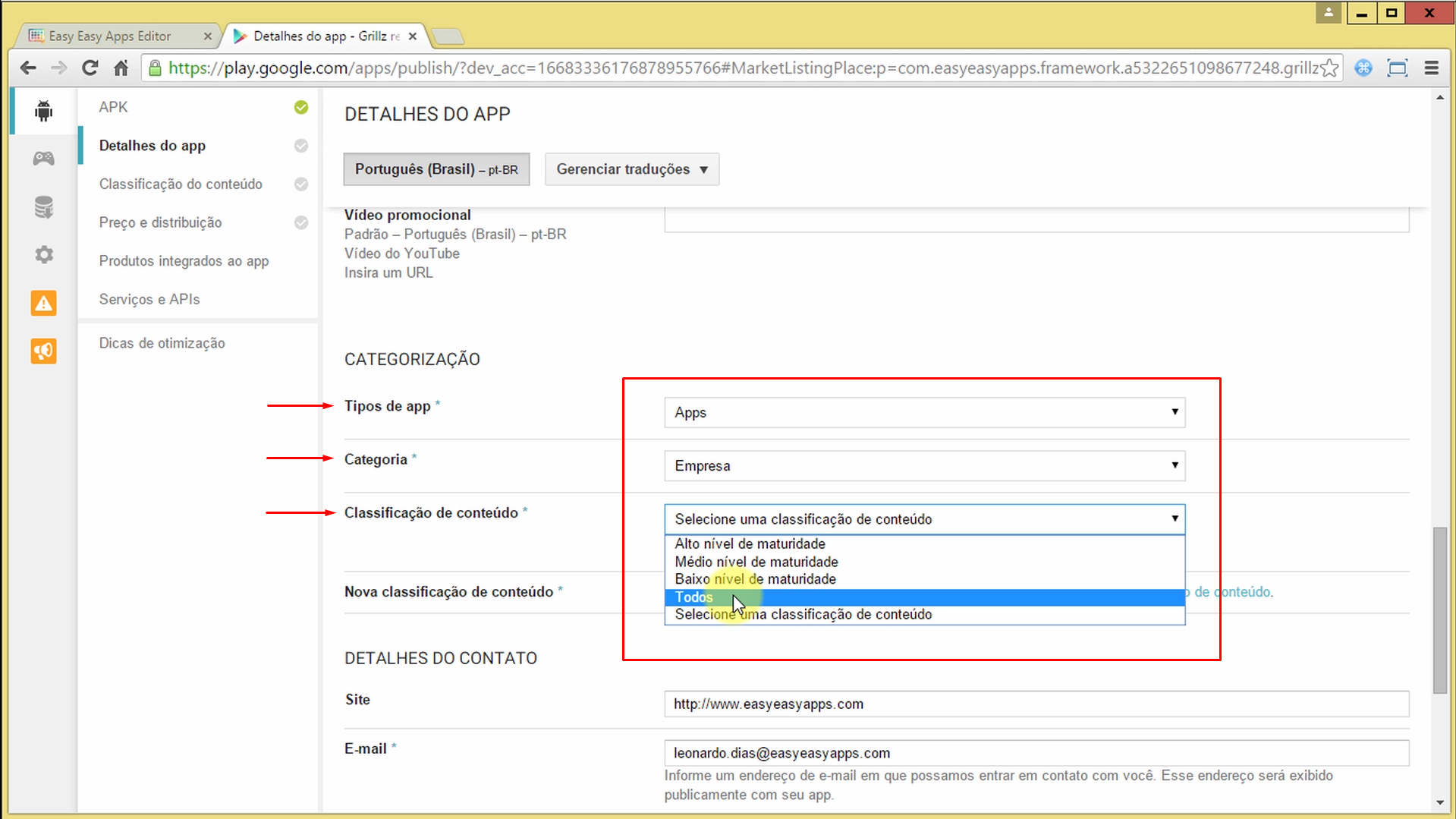1456x819 pixels.
Task: Click the orange megaphone announcements icon
Action: coord(43,351)
